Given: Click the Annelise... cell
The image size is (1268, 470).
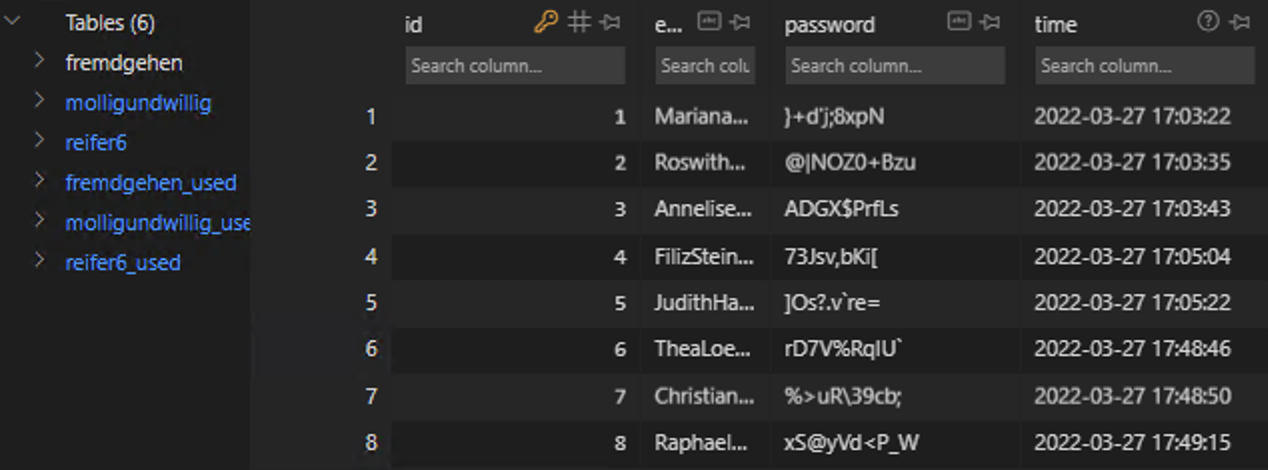Looking at the screenshot, I should (706, 209).
